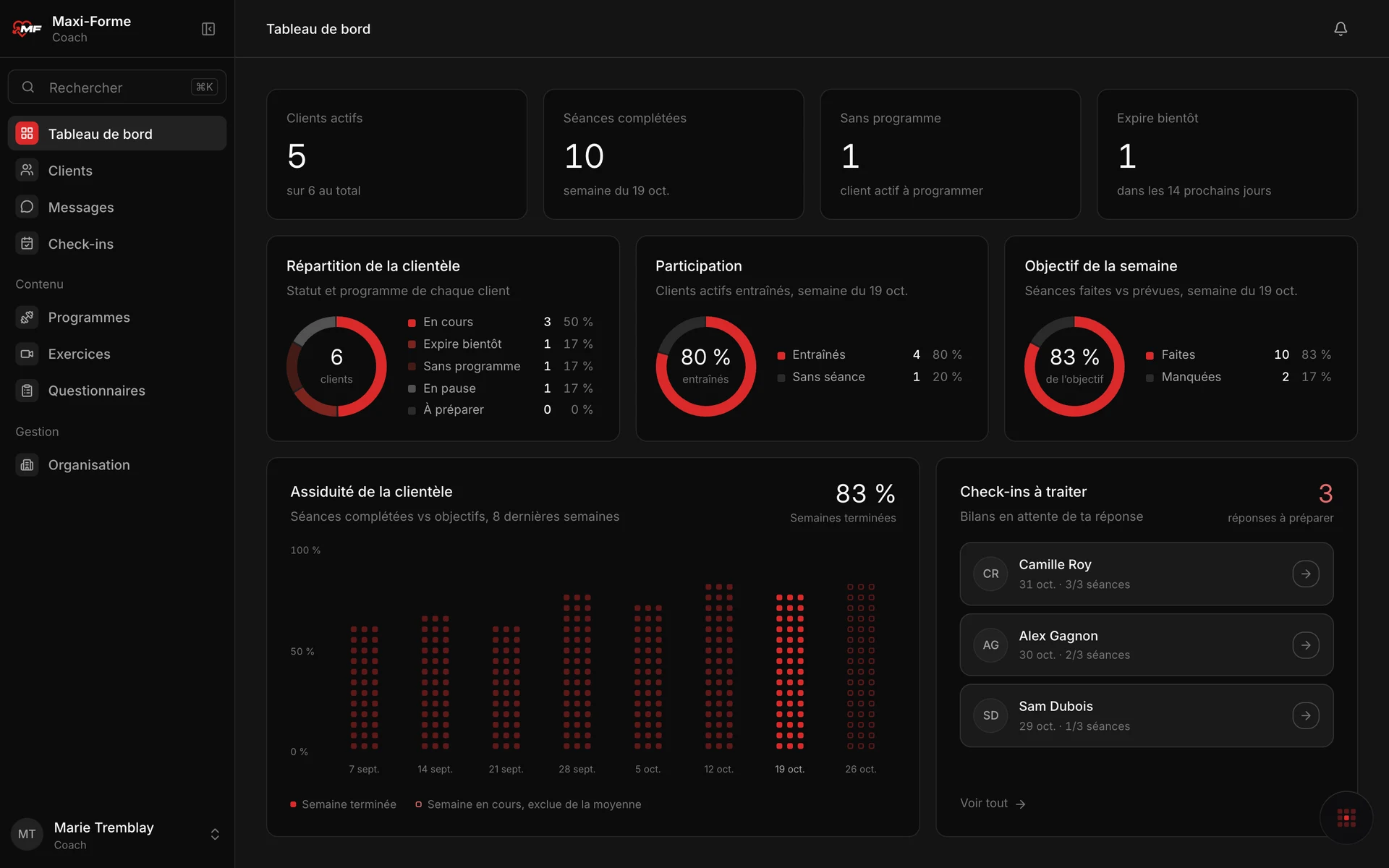The height and width of the screenshot is (868, 1389).
Task: Click the 19 oct. attendance bar column
Action: [789, 671]
